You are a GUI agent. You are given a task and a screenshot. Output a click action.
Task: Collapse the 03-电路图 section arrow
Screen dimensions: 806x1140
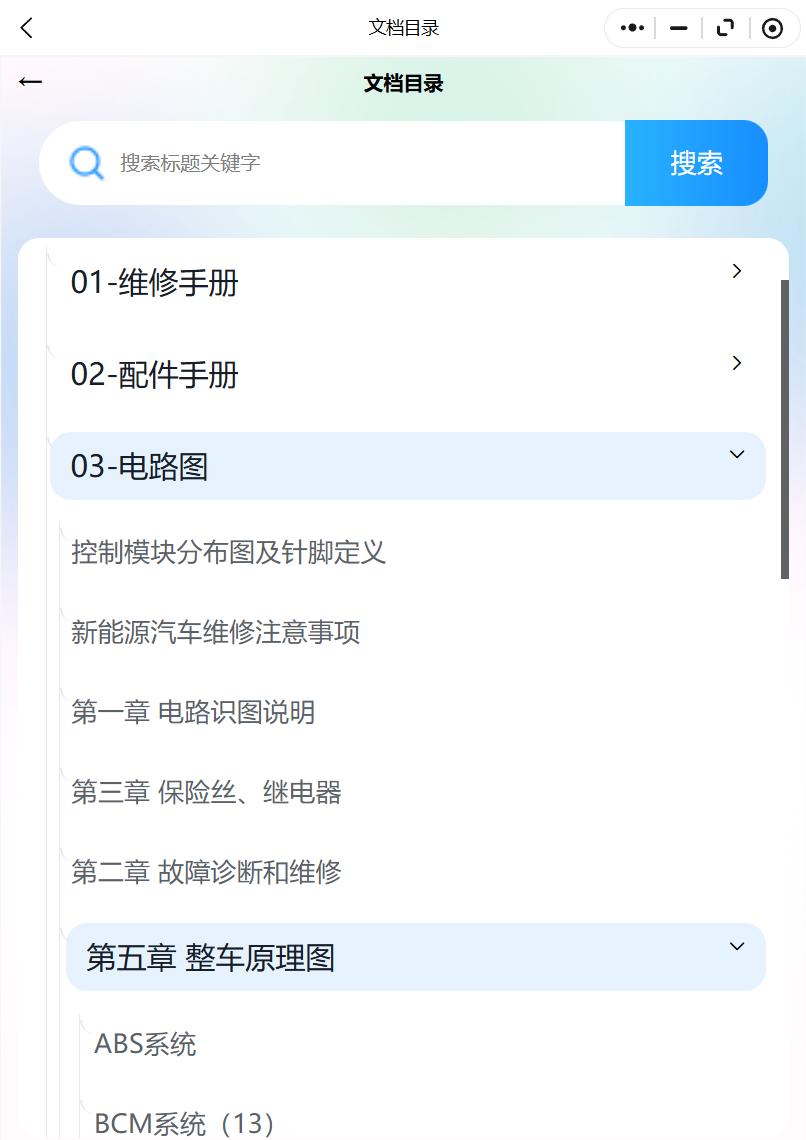[737, 455]
